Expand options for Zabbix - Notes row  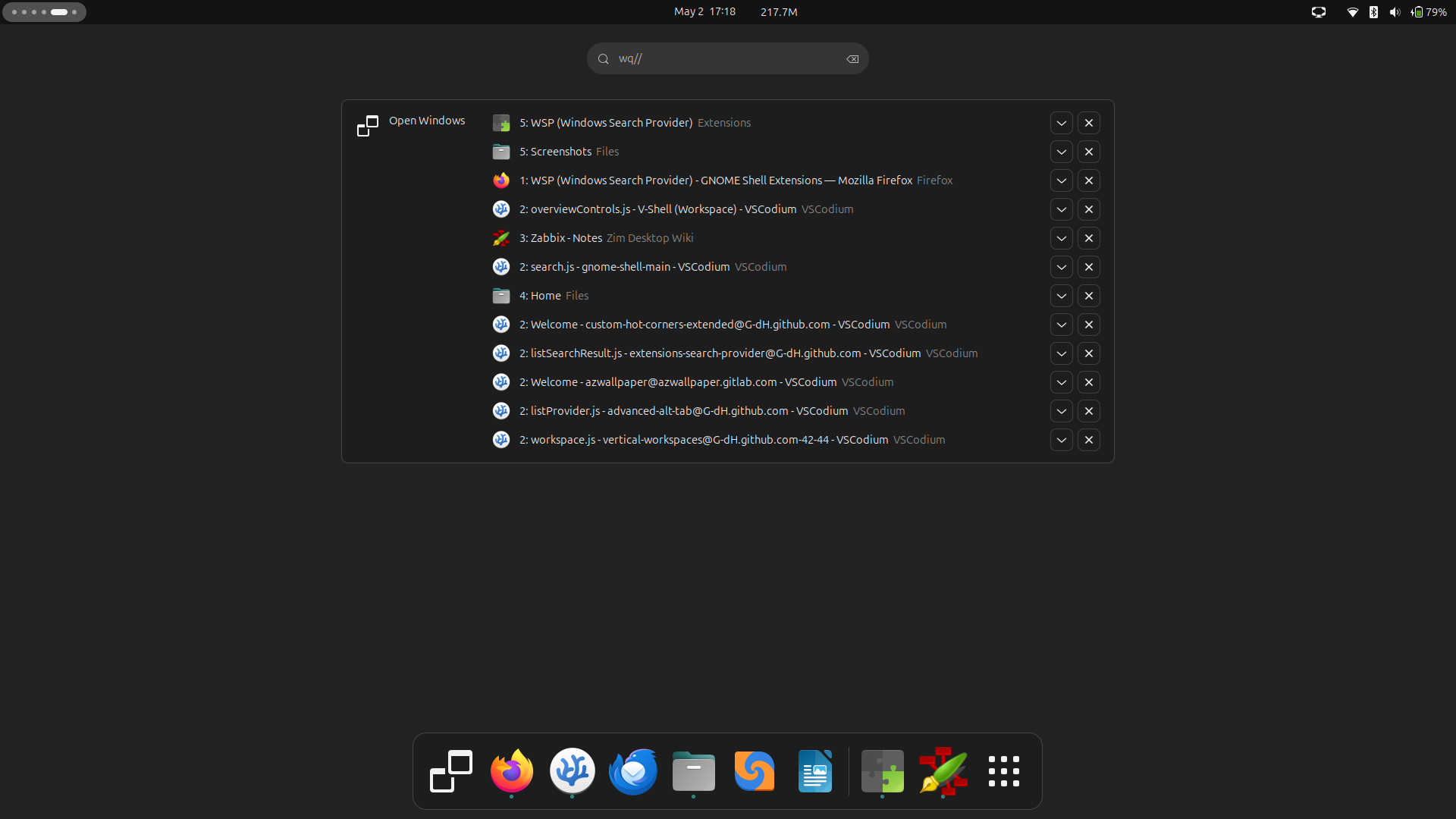click(x=1062, y=238)
